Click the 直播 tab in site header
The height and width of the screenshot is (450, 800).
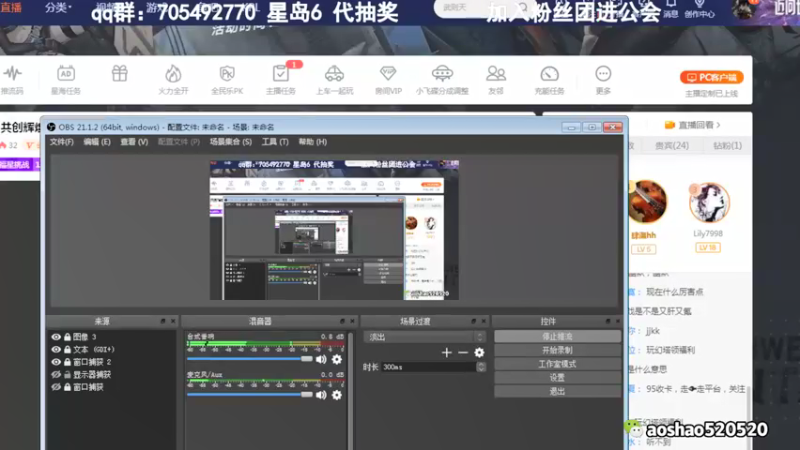click(x=11, y=7)
